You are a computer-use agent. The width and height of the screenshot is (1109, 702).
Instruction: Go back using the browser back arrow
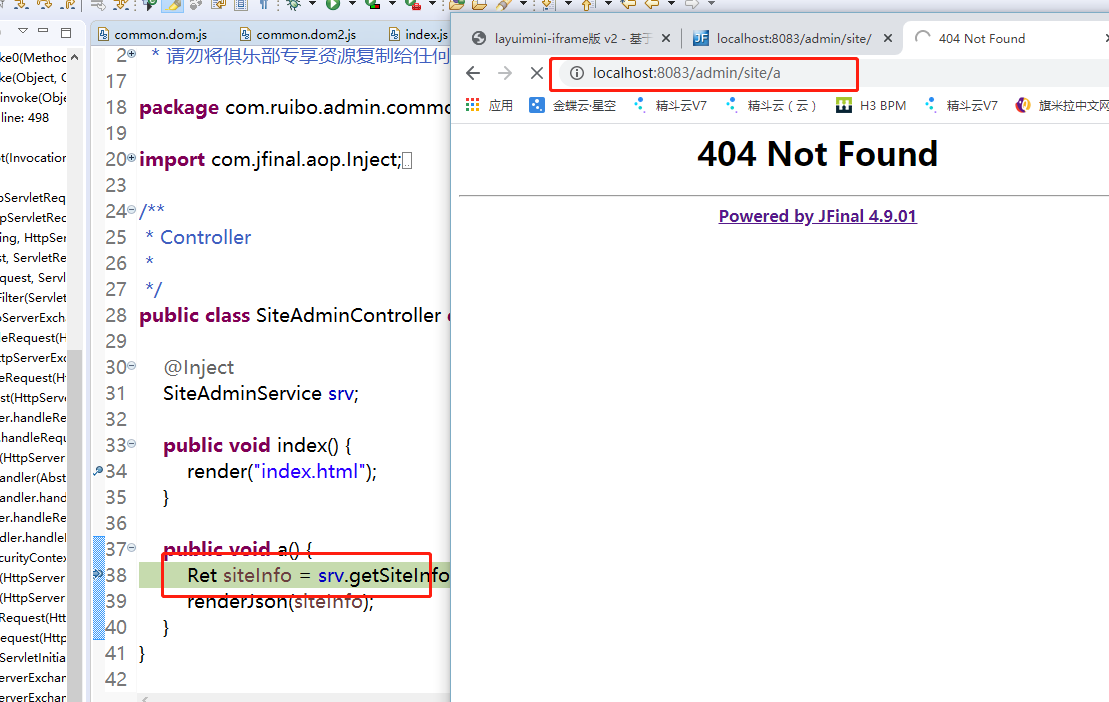point(474,73)
